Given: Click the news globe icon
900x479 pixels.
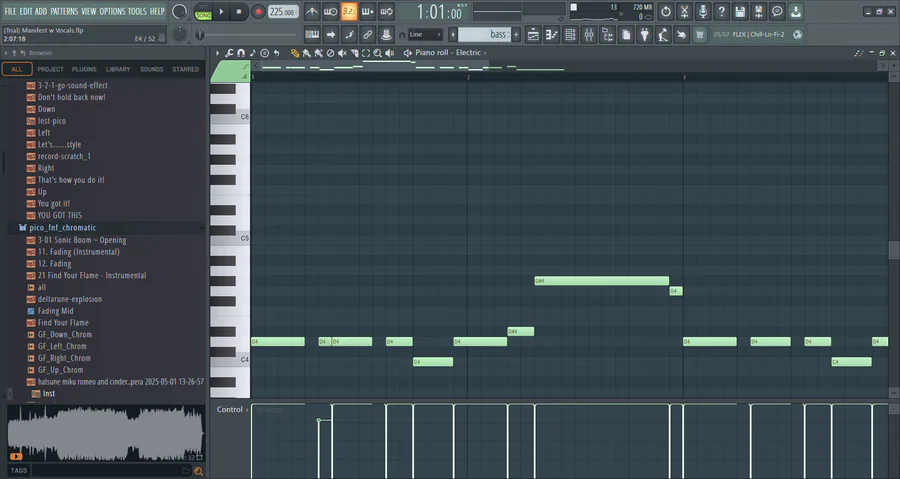Looking at the screenshot, I should tap(797, 34).
